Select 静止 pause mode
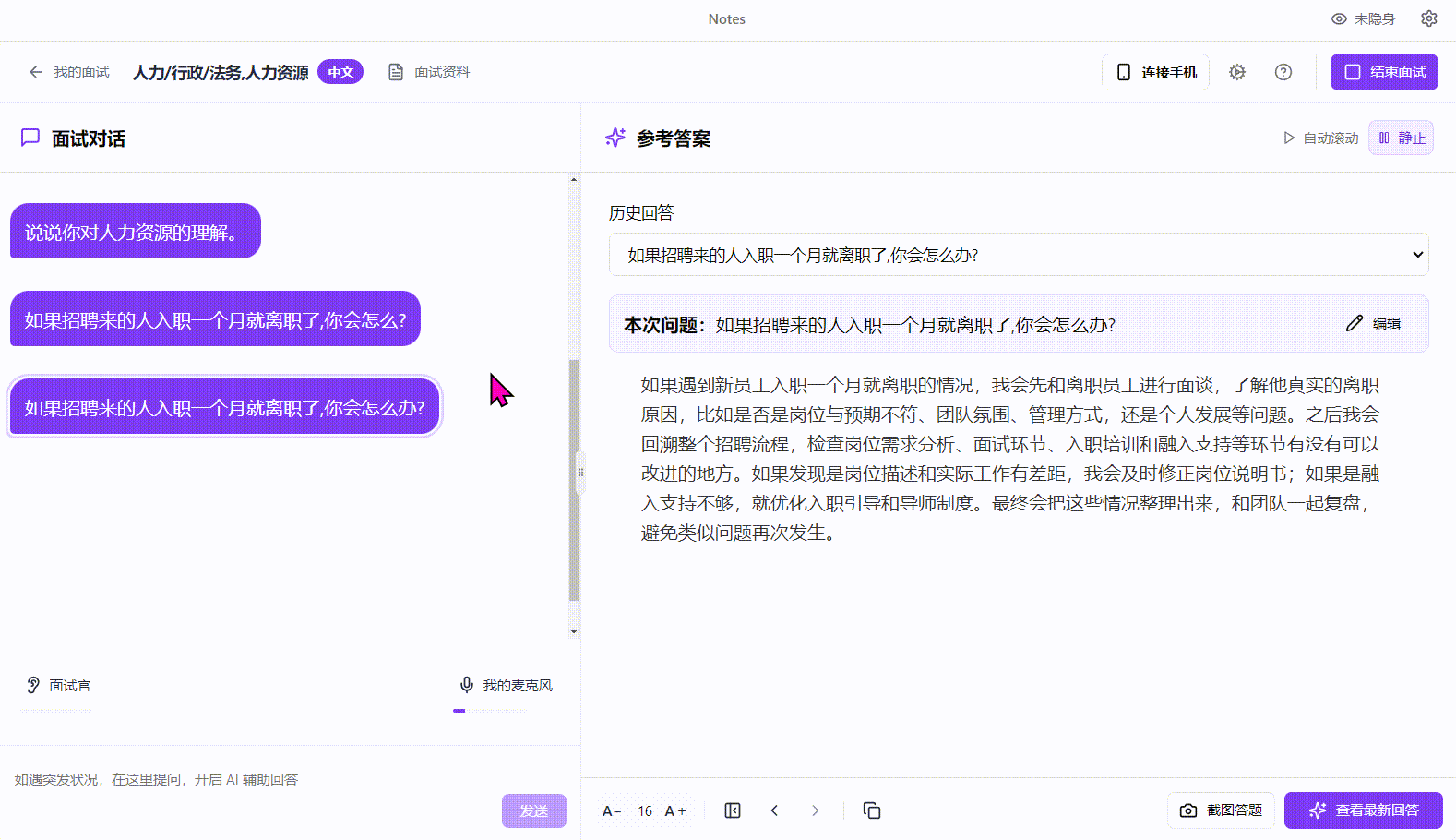The height and width of the screenshot is (840, 1456). point(1402,138)
